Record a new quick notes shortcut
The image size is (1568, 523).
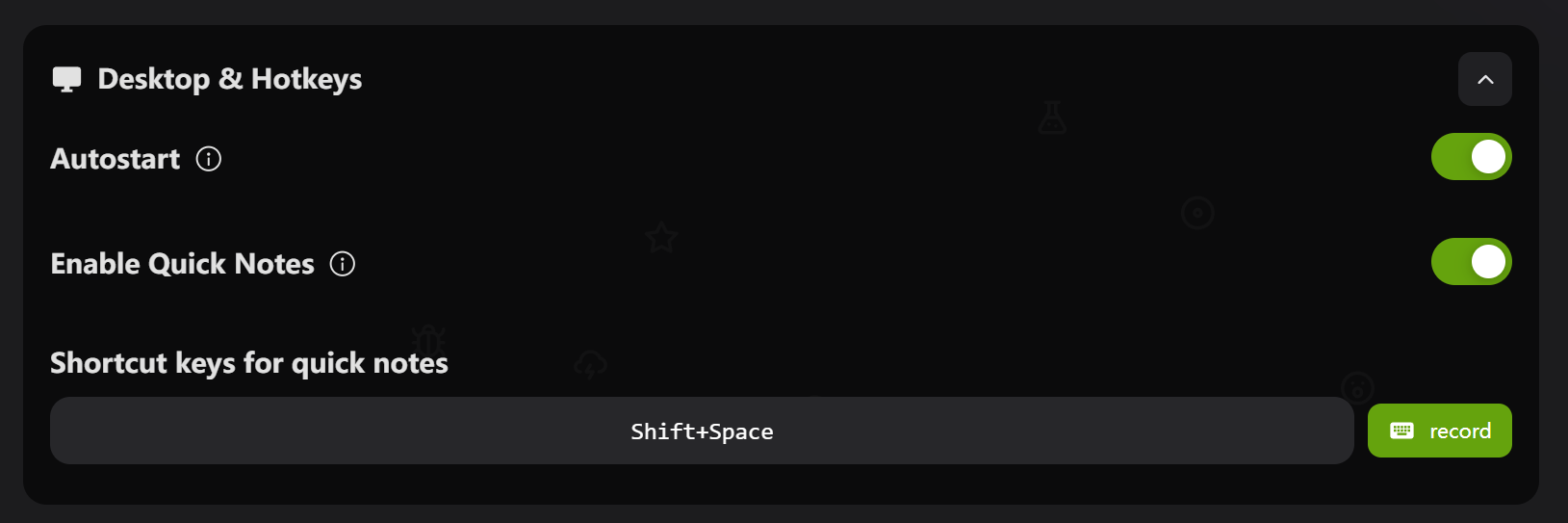click(x=1439, y=431)
